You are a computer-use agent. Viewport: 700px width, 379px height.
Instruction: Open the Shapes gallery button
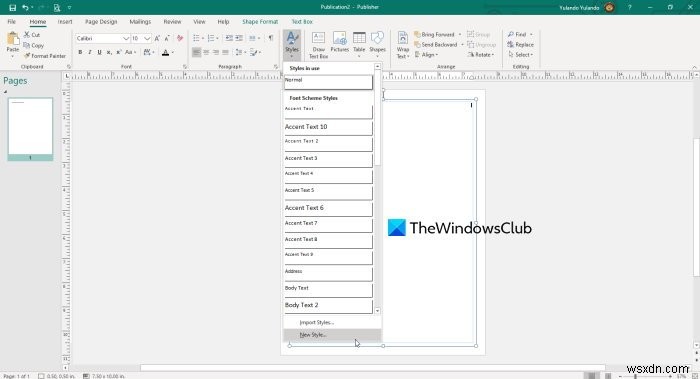coord(377,45)
